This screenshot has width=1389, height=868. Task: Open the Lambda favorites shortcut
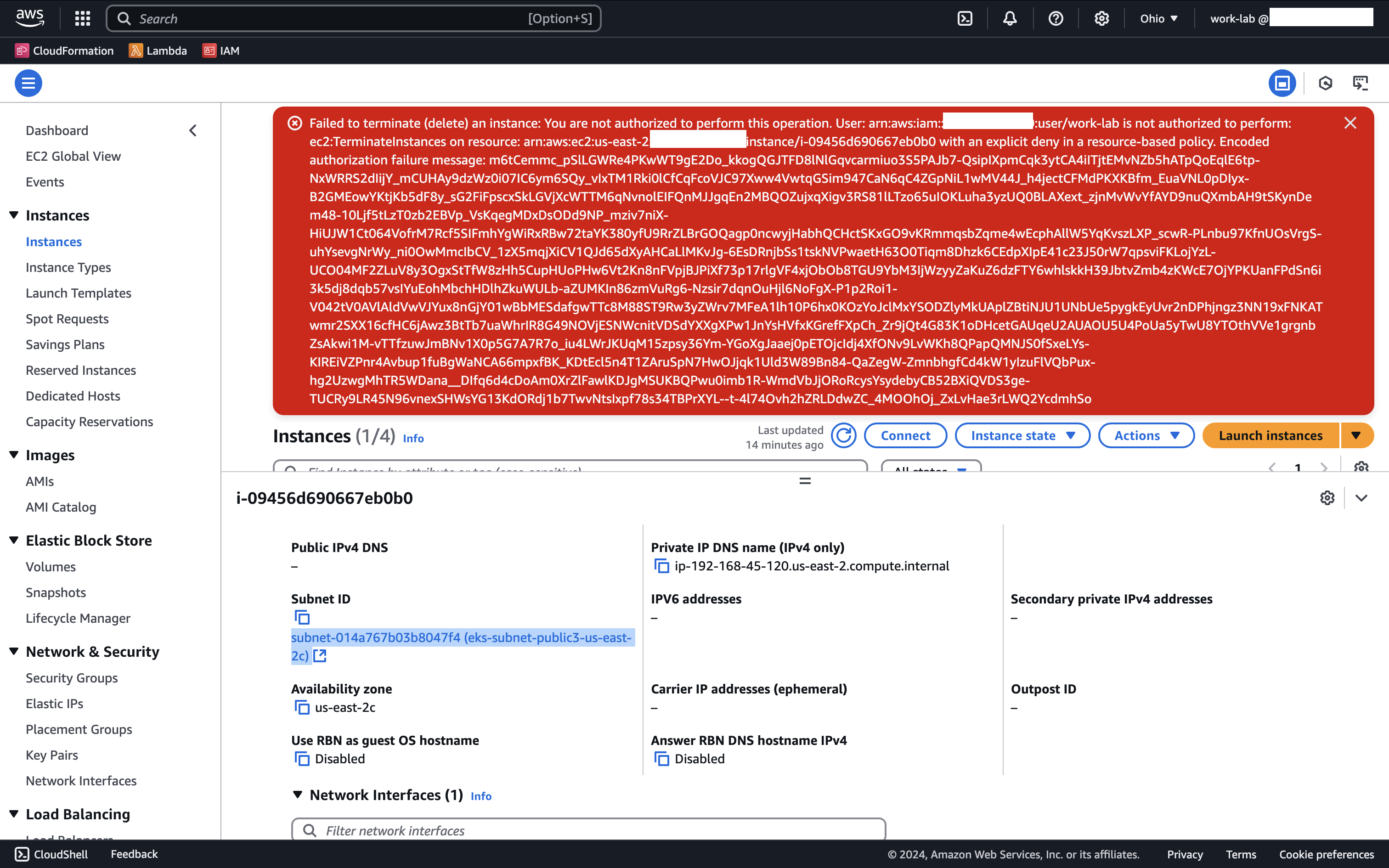(158, 51)
